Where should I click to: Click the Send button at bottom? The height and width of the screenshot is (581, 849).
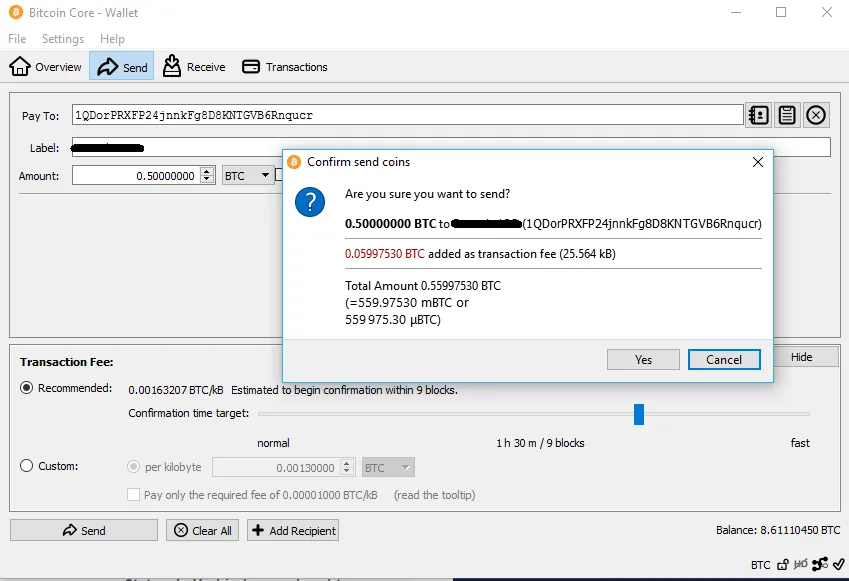coord(84,530)
